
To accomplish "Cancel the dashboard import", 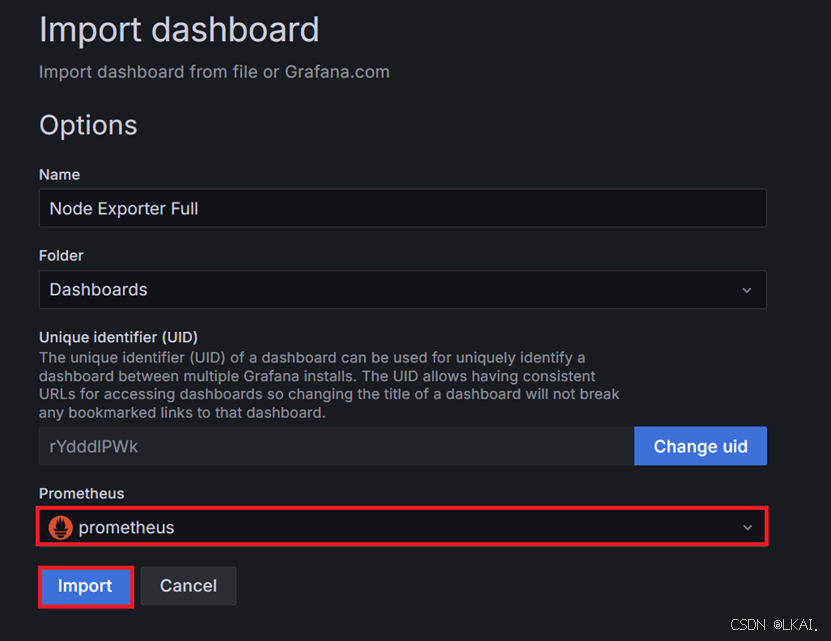I will pyautogui.click(x=188, y=586).
